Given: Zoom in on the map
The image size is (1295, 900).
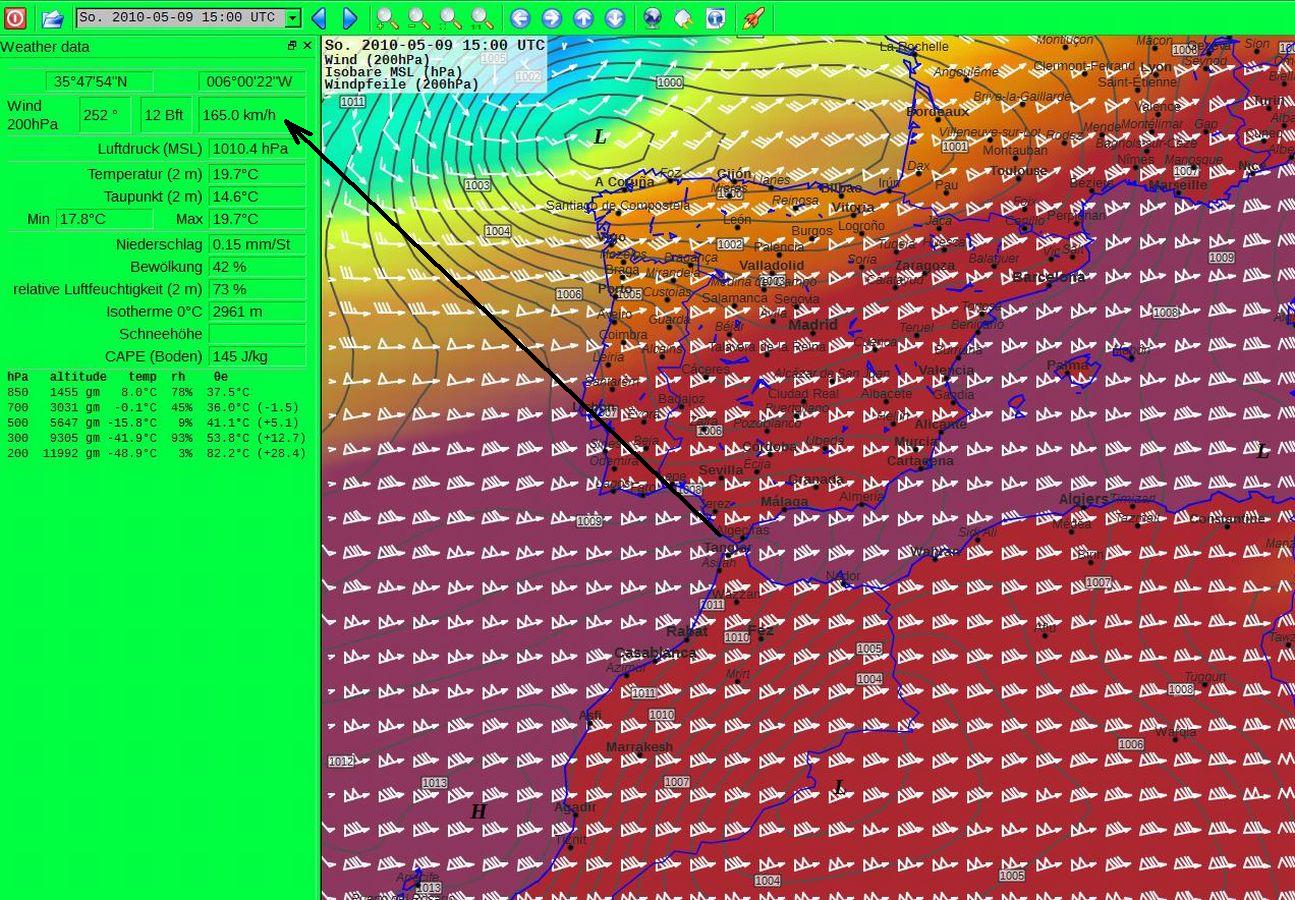Looking at the screenshot, I should tap(387, 18).
